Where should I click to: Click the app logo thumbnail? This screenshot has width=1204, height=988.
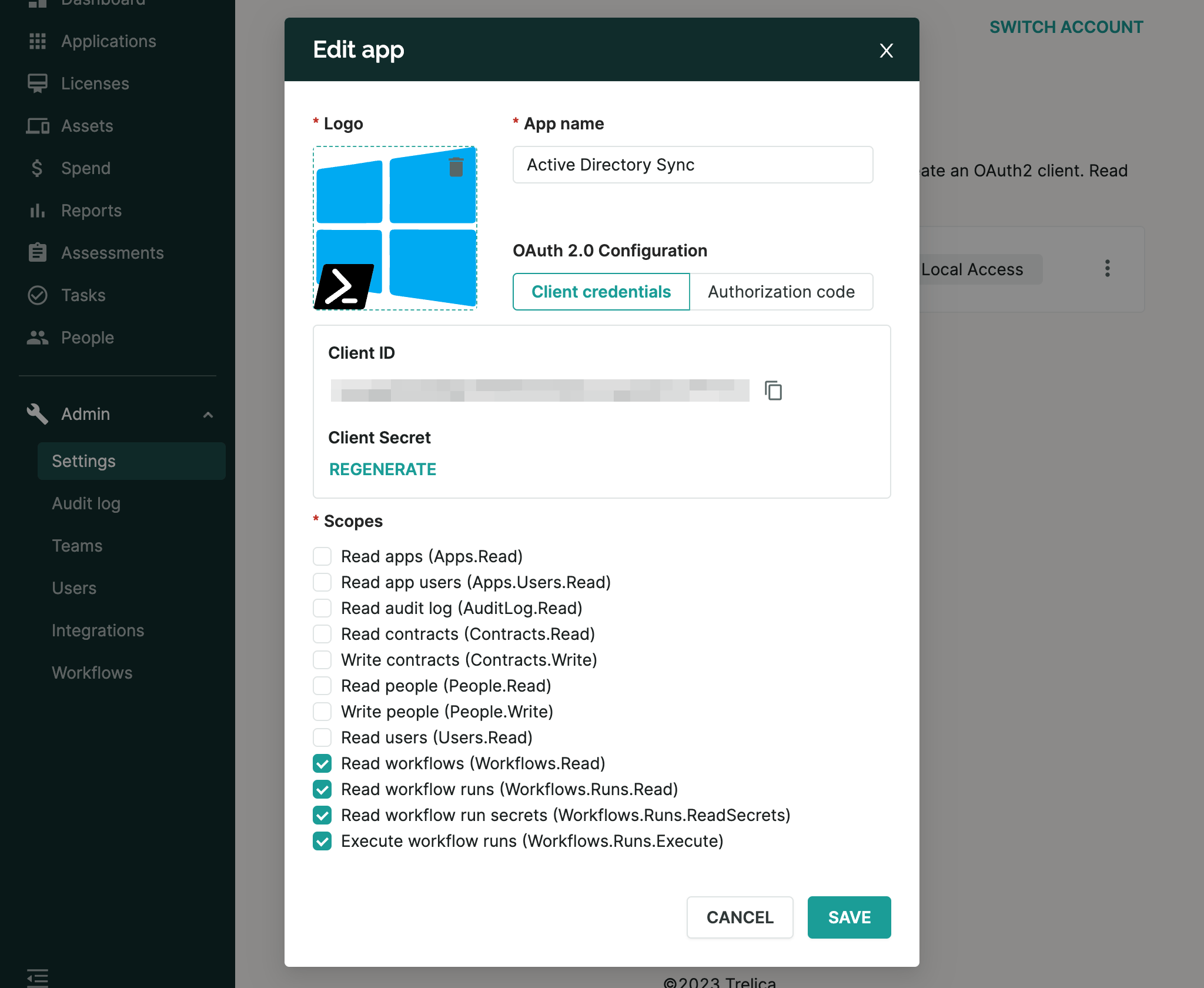pos(395,228)
